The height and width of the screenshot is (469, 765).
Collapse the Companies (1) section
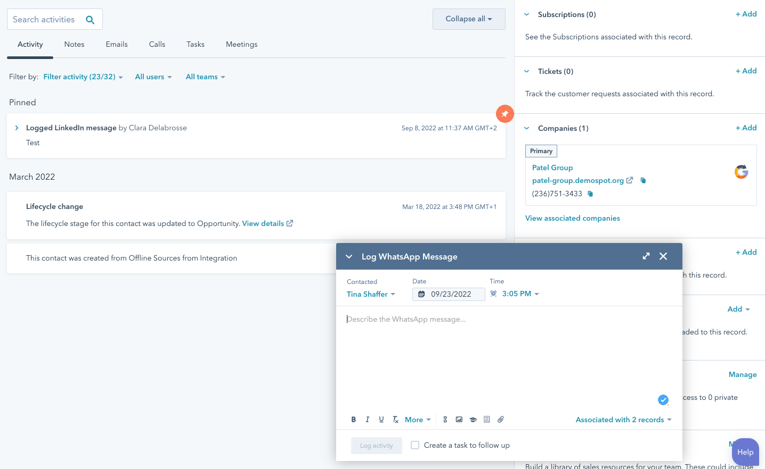click(x=526, y=128)
